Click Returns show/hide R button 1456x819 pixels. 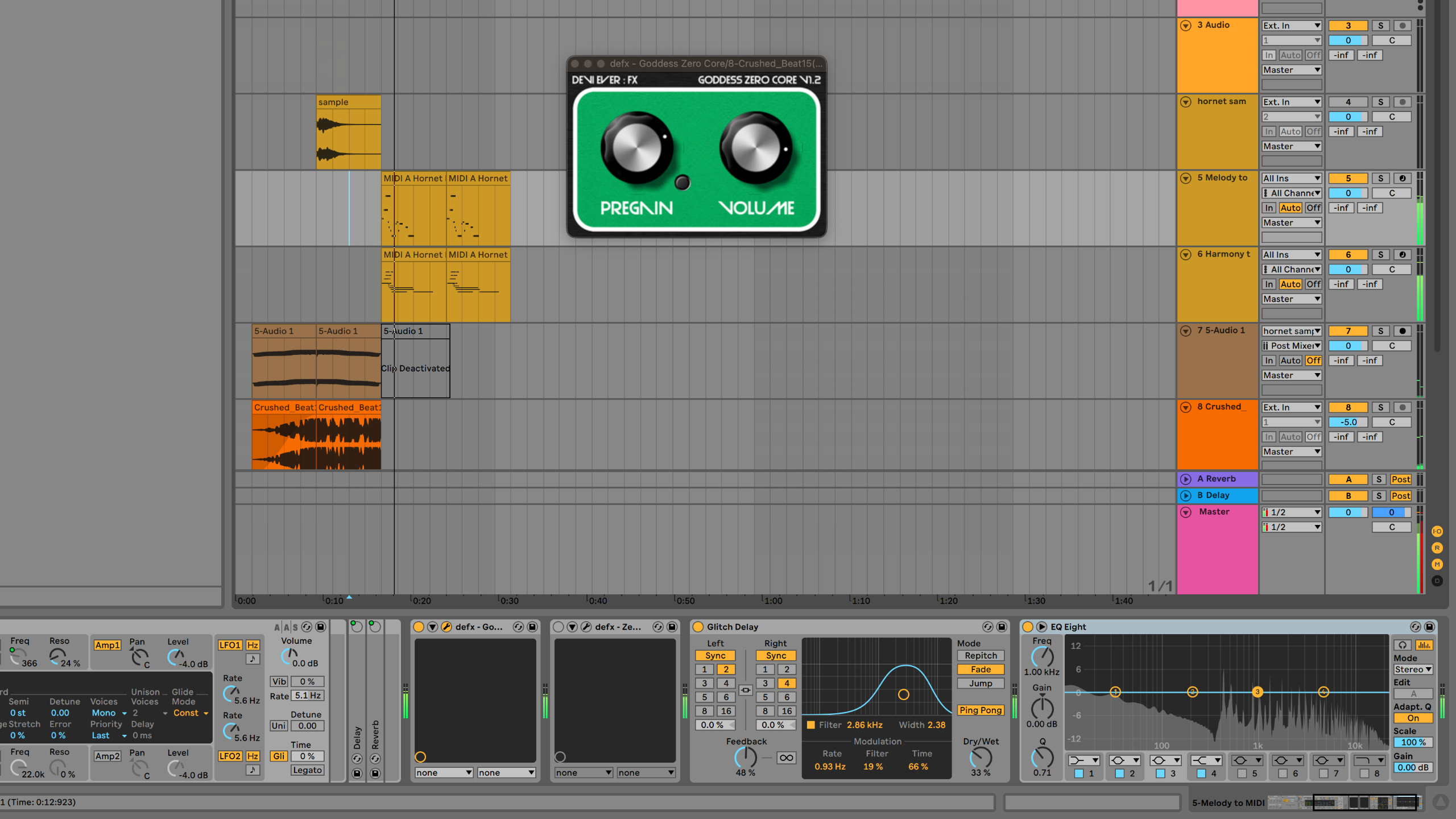[x=1437, y=548]
